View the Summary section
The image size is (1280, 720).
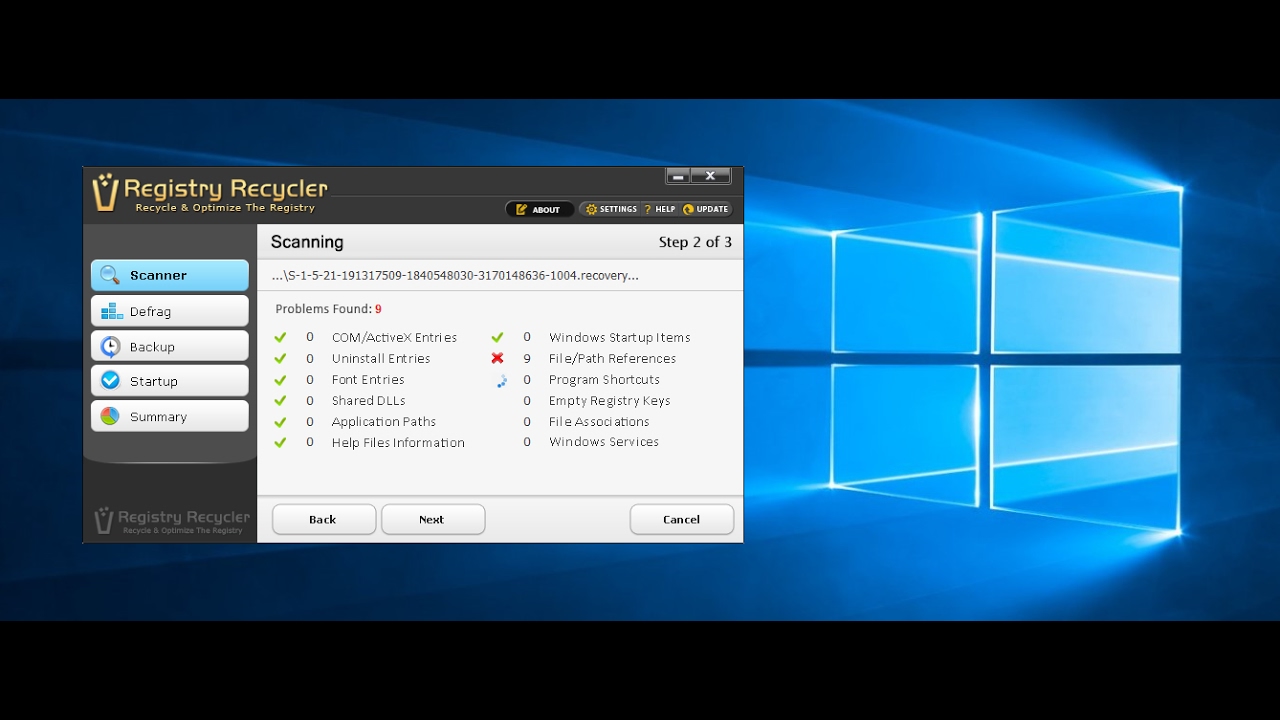170,416
